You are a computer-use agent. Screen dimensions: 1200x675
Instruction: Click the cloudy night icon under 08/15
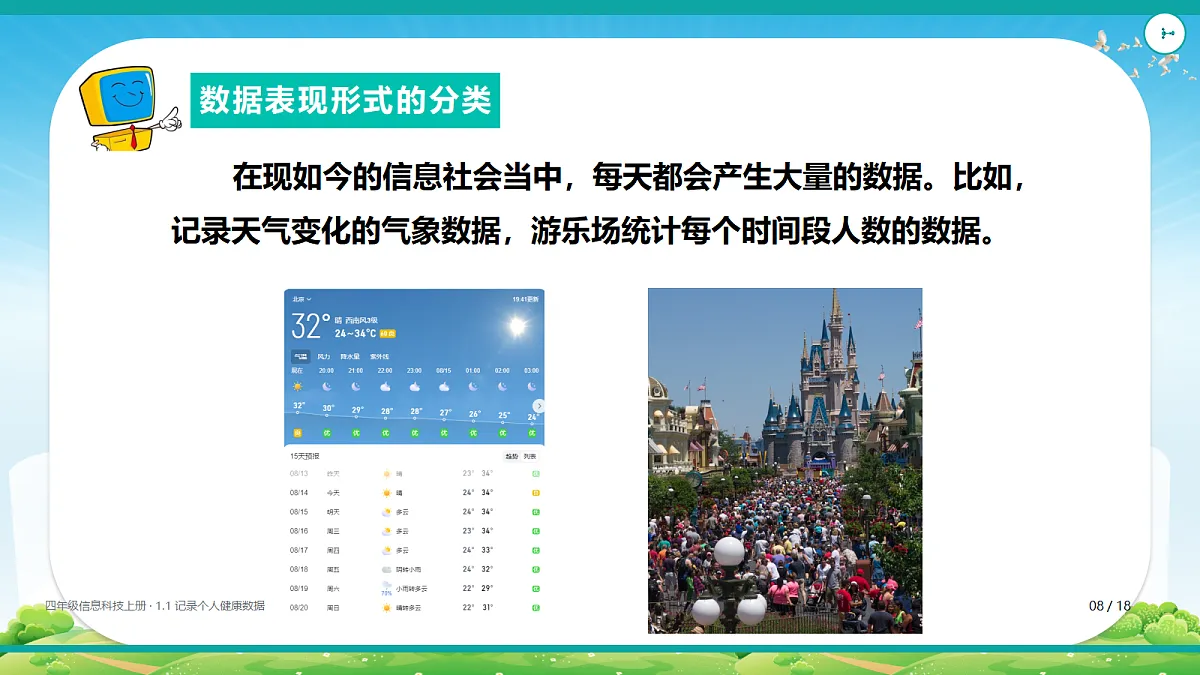[x=444, y=386]
